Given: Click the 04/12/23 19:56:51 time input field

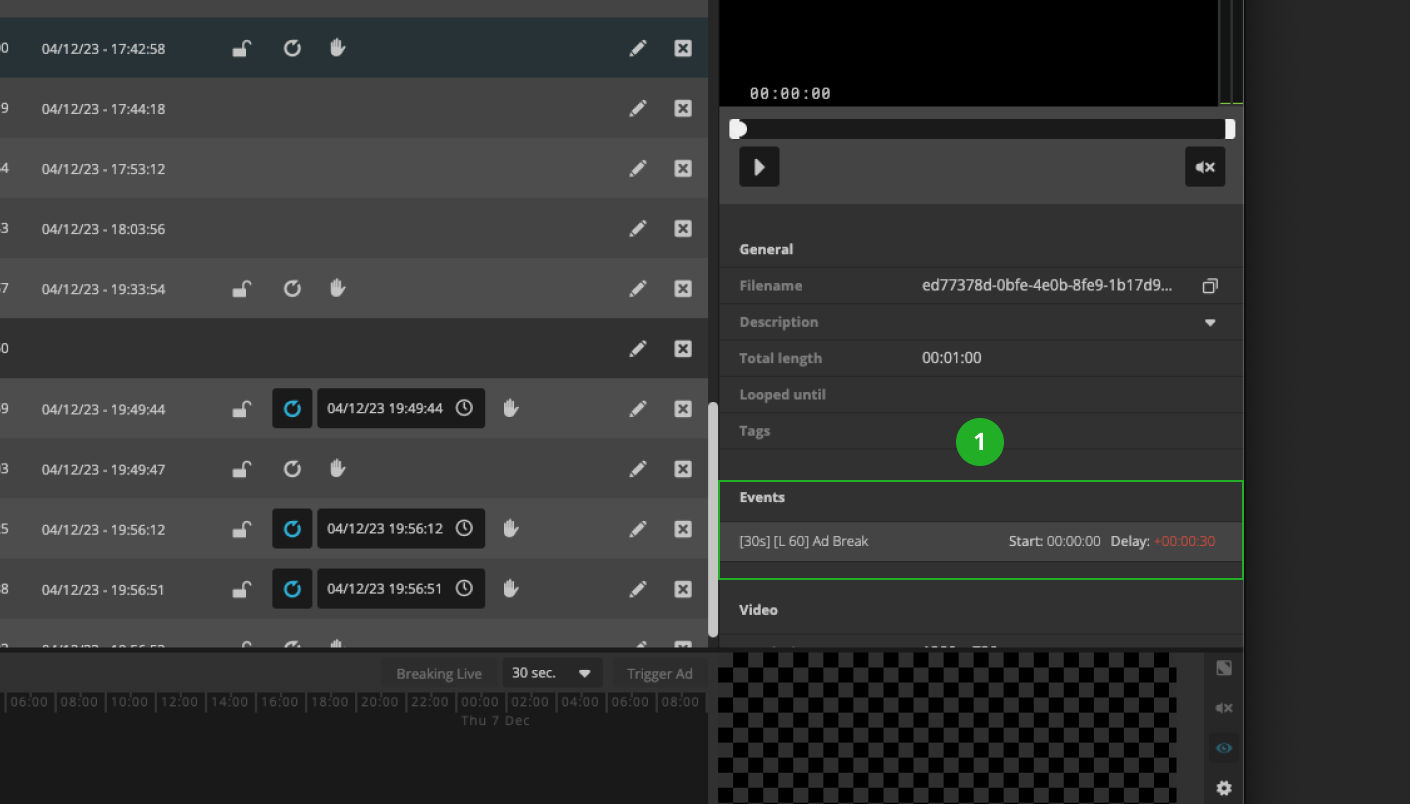Looking at the screenshot, I should [x=384, y=589].
